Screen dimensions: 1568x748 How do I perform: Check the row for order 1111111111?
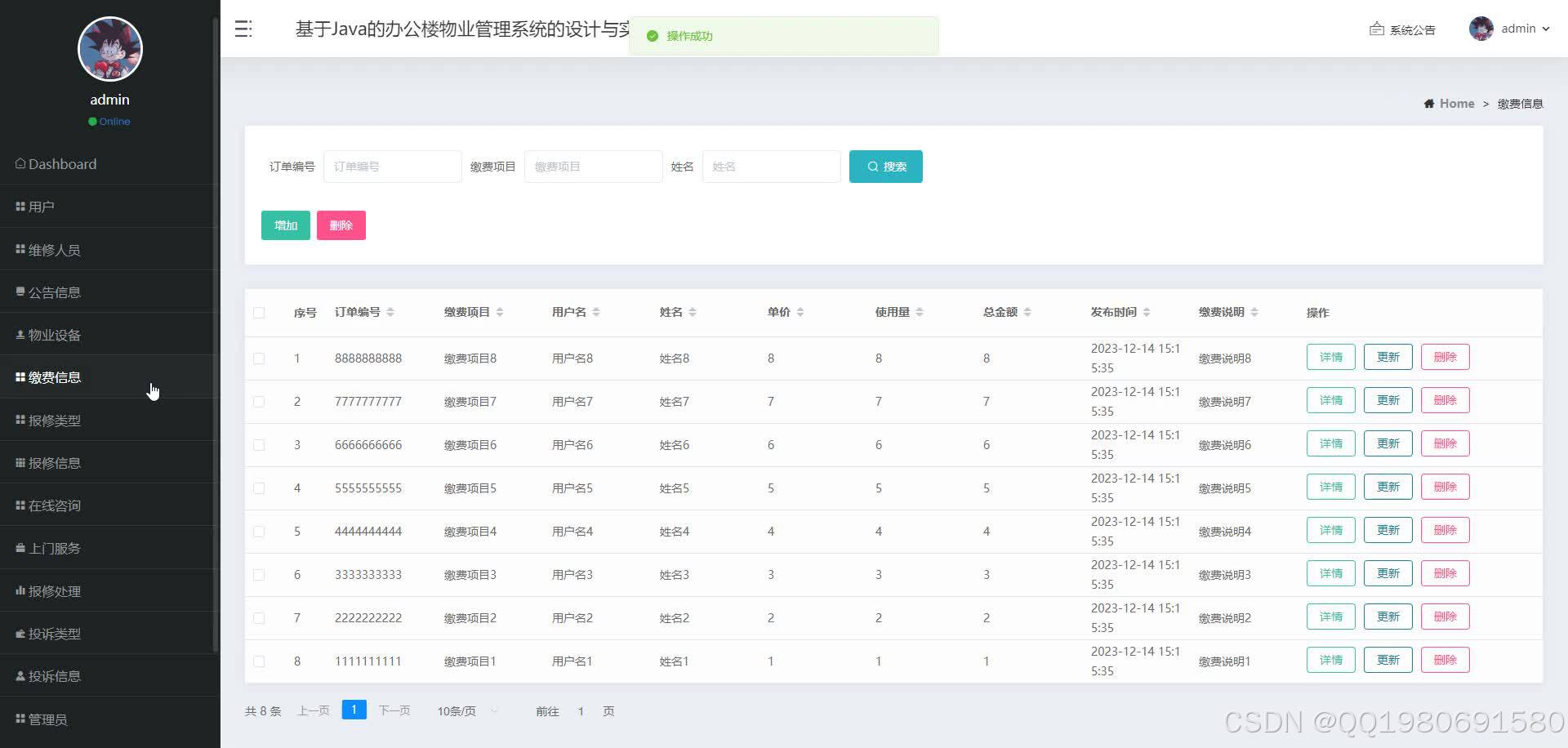[x=260, y=661]
